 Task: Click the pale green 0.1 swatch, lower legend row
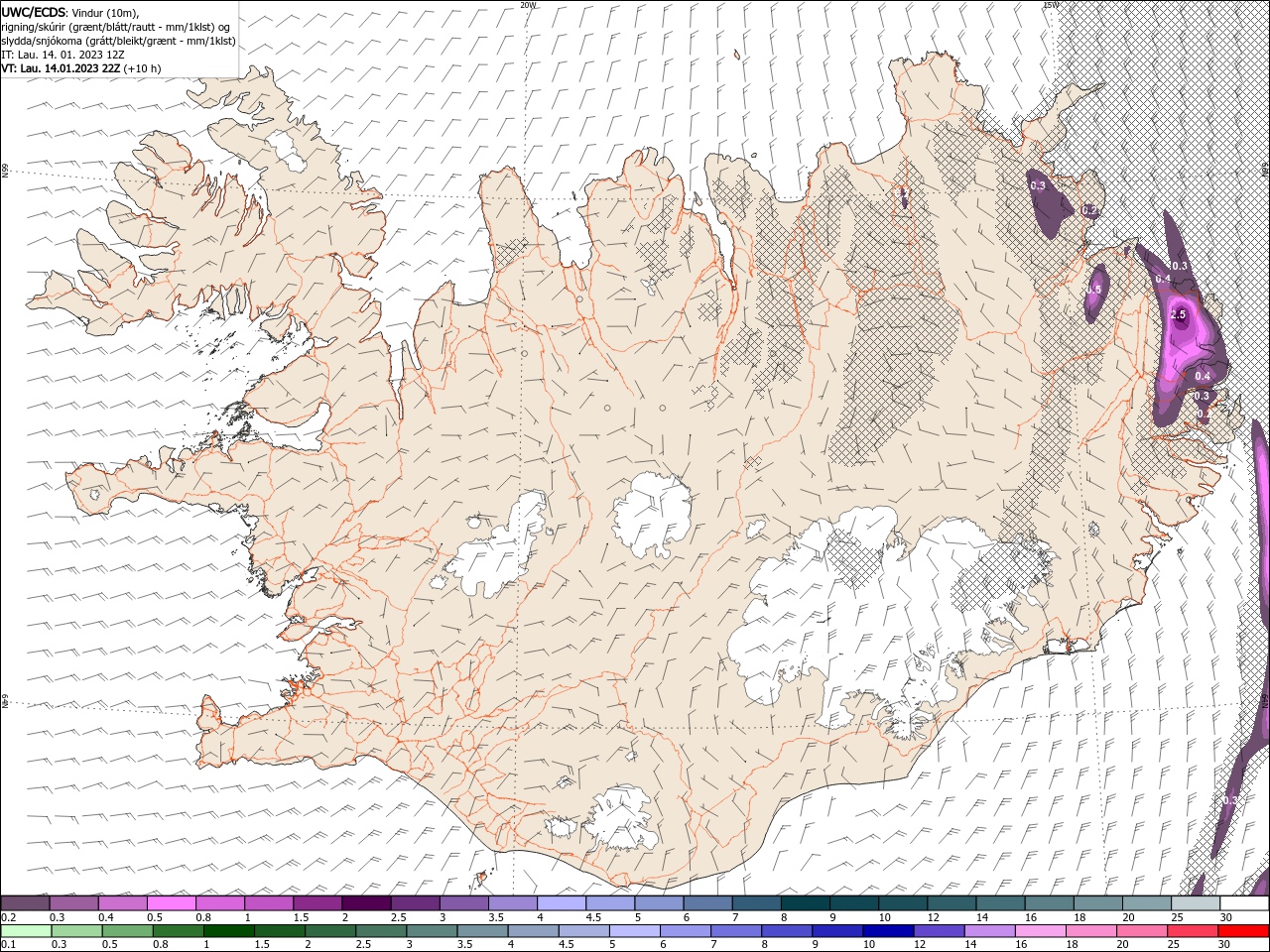coord(26,931)
